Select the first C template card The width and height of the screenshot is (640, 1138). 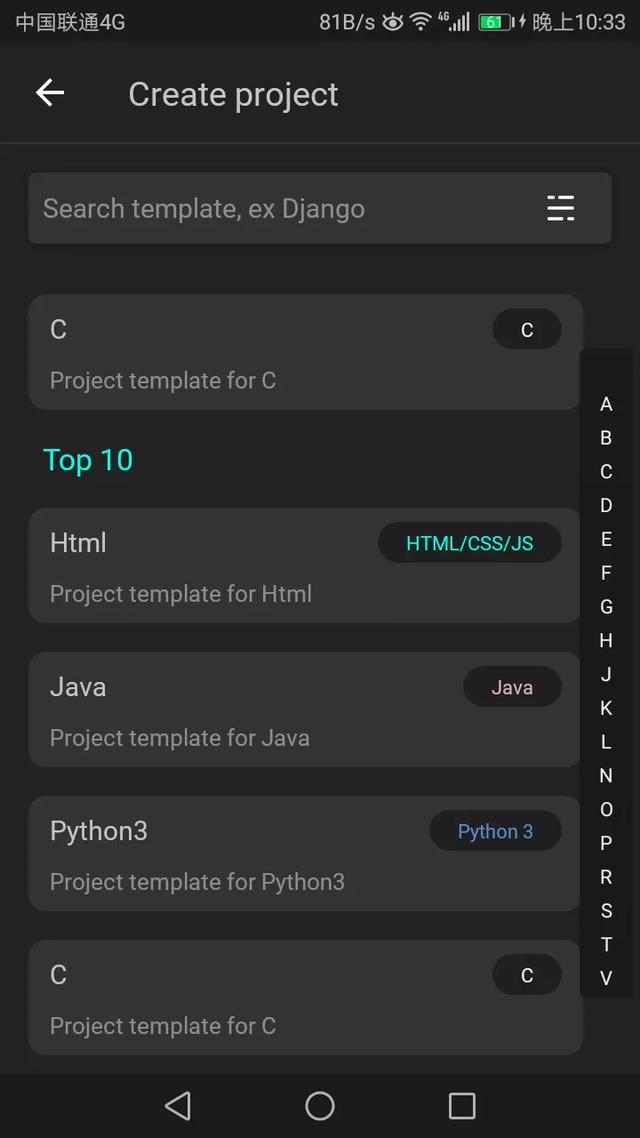(x=305, y=352)
